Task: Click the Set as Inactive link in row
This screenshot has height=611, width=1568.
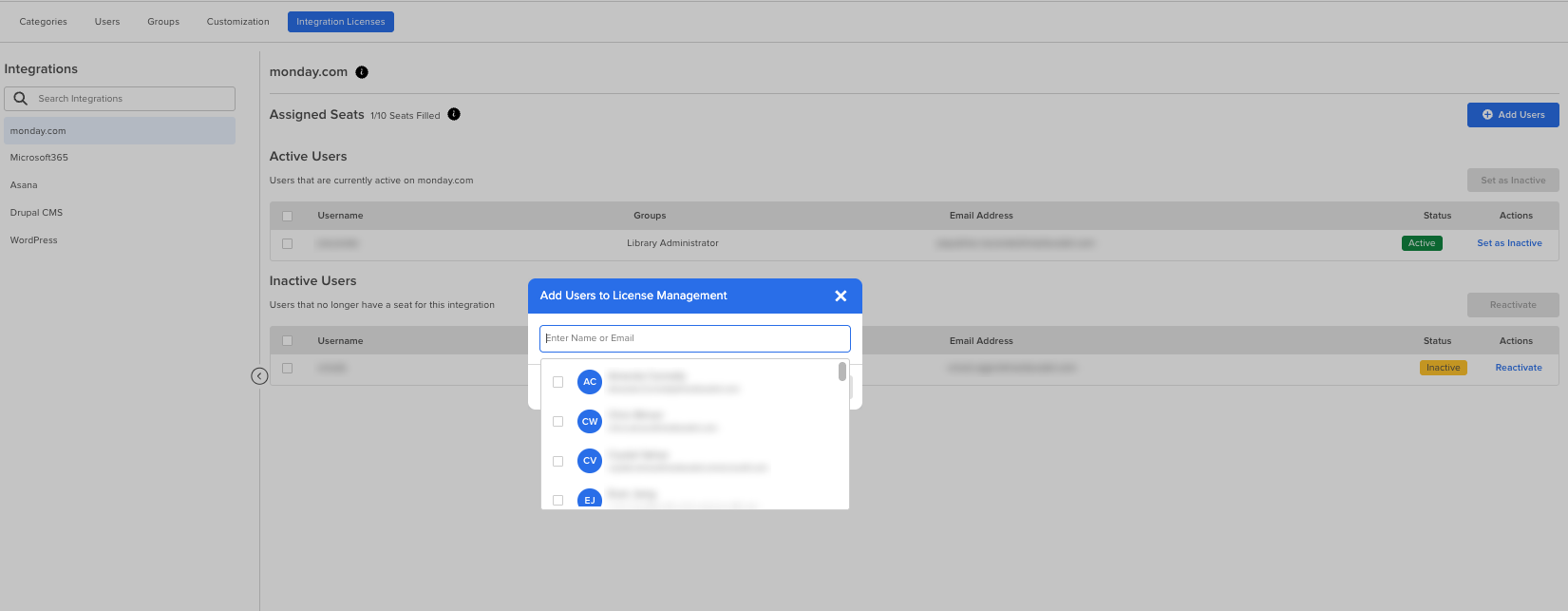Action: tap(1509, 243)
